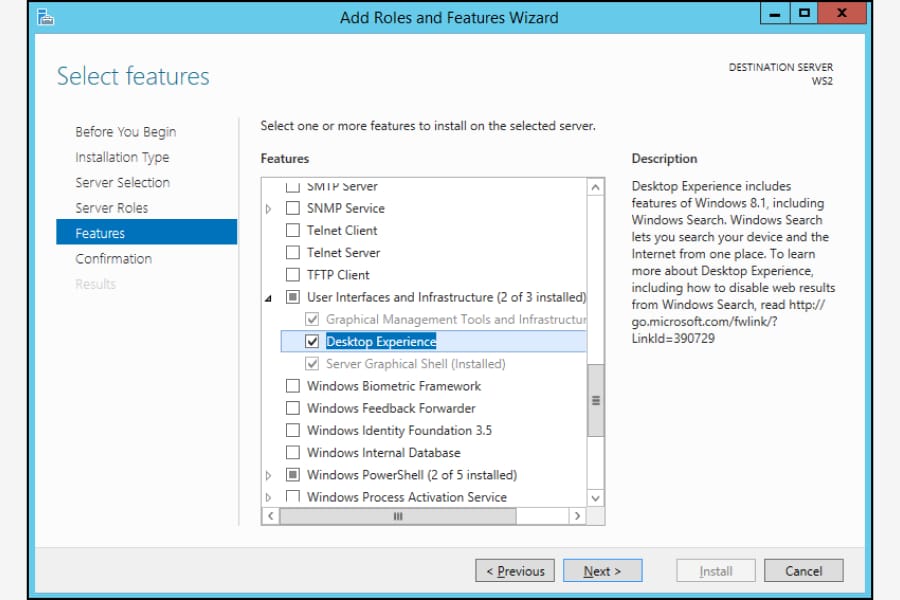Open the Server Roles step

[111, 208]
